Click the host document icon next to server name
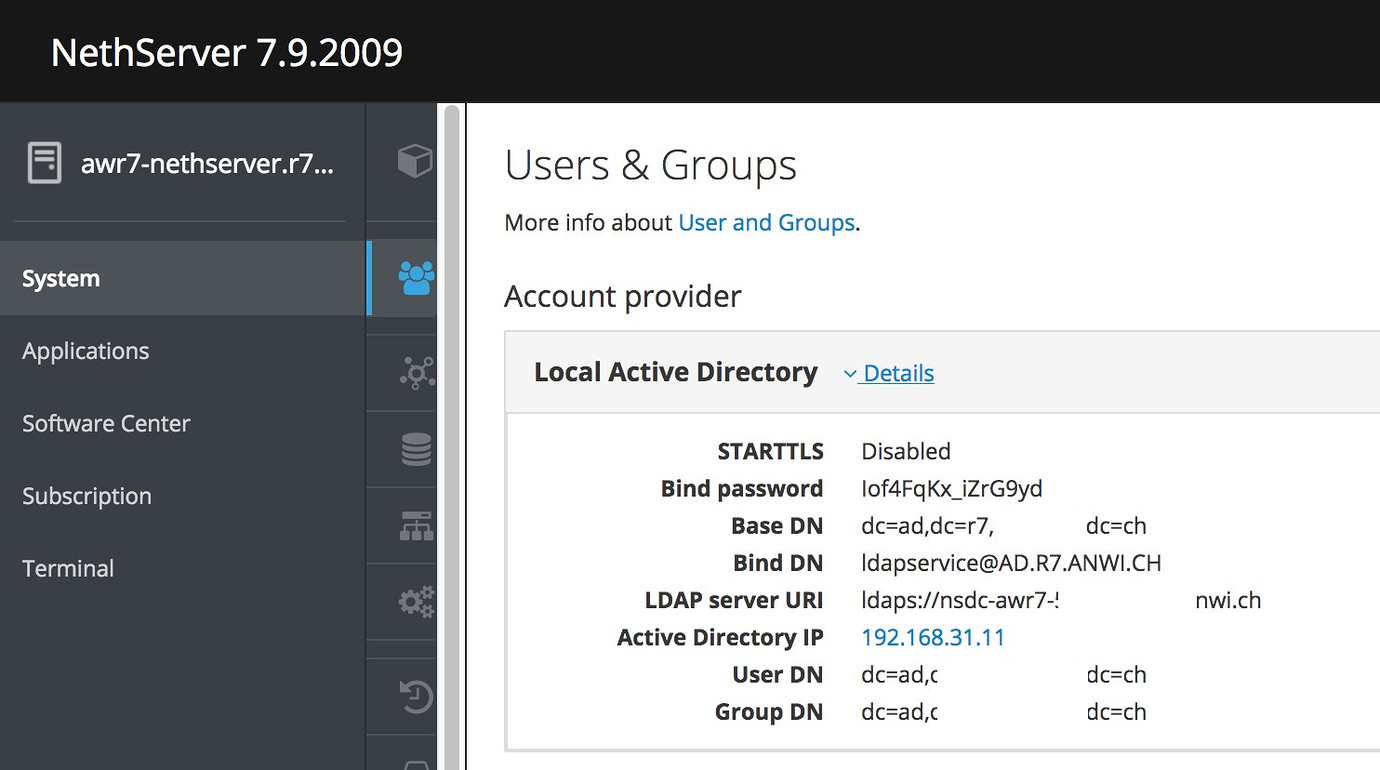This screenshot has width=1380, height=770. pos(42,162)
